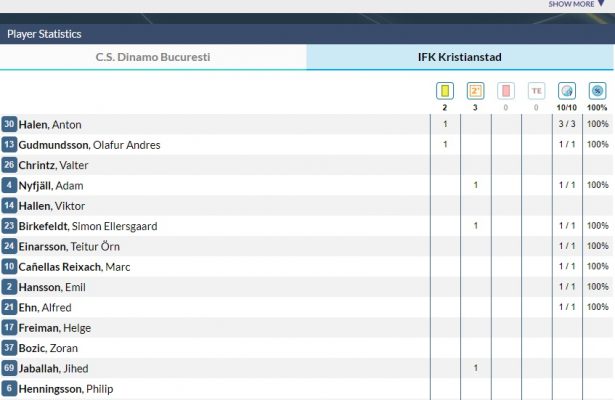The height and width of the screenshot is (400, 615).
Task: Click jersey number 4 badge
Action: [9, 185]
